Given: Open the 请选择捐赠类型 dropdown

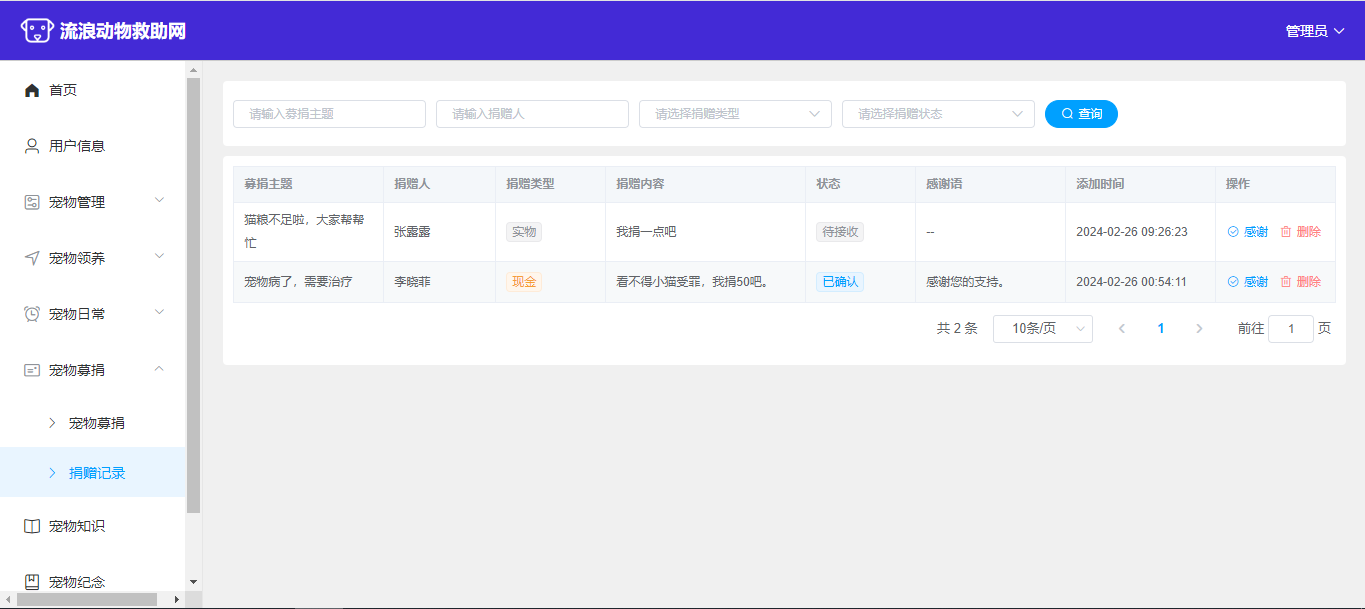Looking at the screenshot, I should [x=735, y=114].
